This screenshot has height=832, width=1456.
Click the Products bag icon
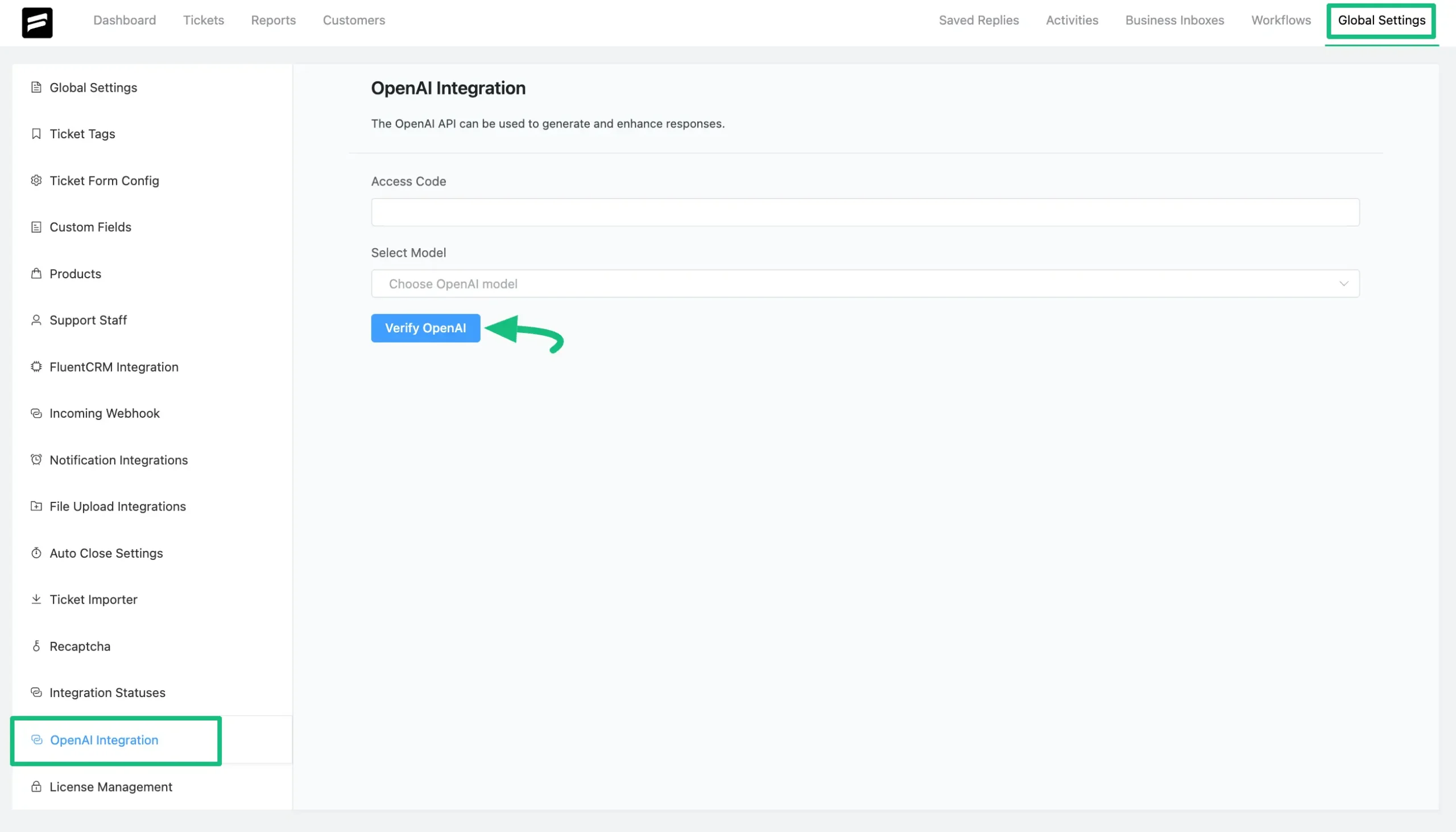(x=36, y=273)
